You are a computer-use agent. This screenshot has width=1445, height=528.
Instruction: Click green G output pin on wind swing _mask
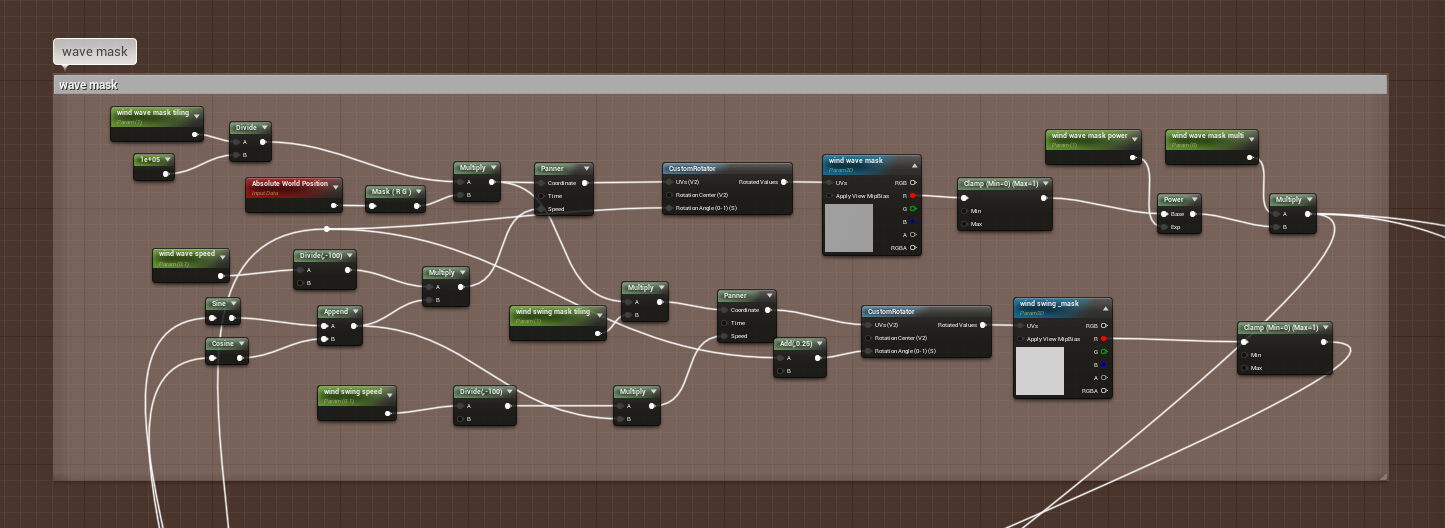point(1103,352)
